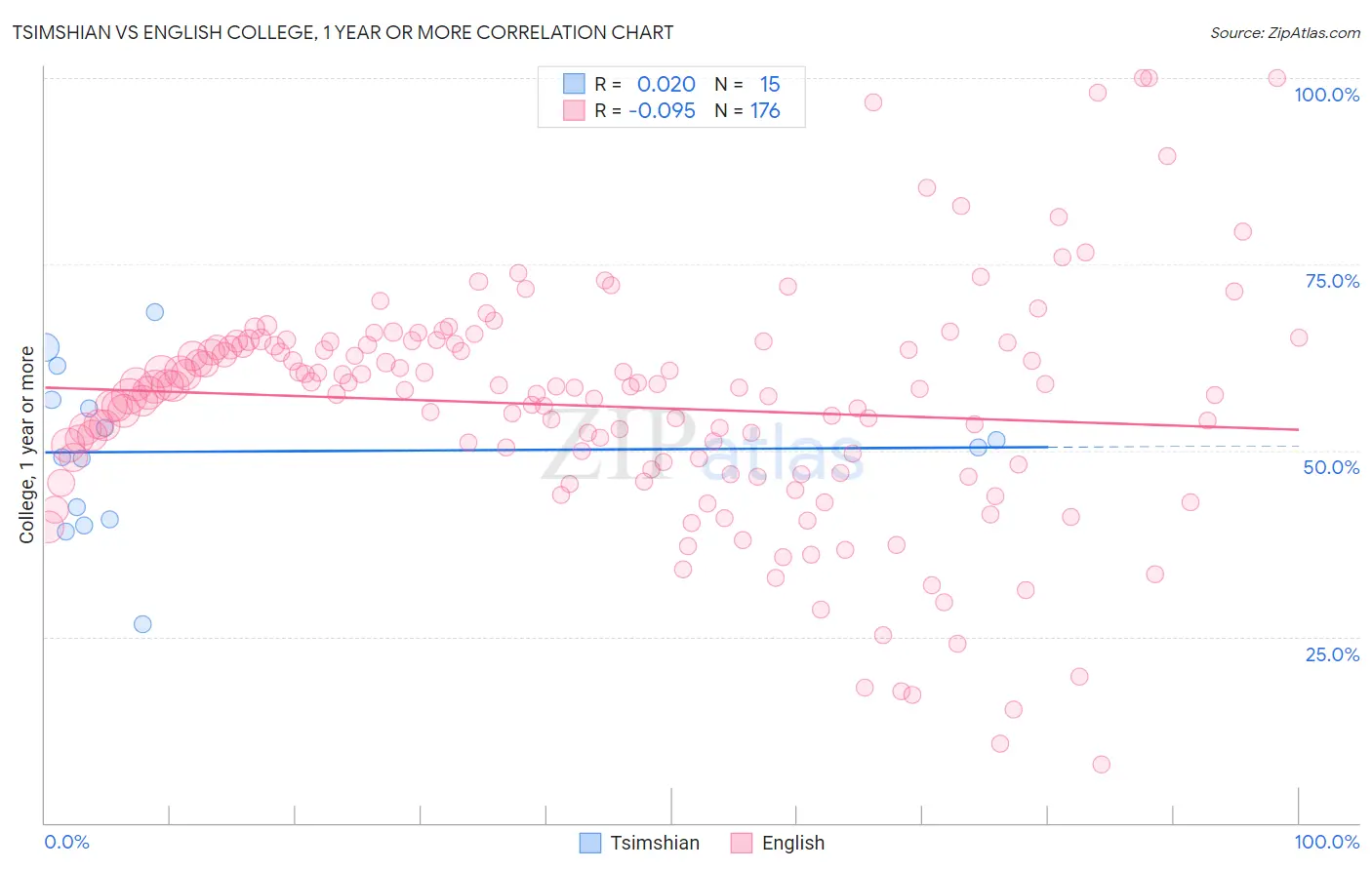This screenshot has height=870, width=1372.
Task: Select the lowest blue Tsimshian data point
Action: [142, 624]
